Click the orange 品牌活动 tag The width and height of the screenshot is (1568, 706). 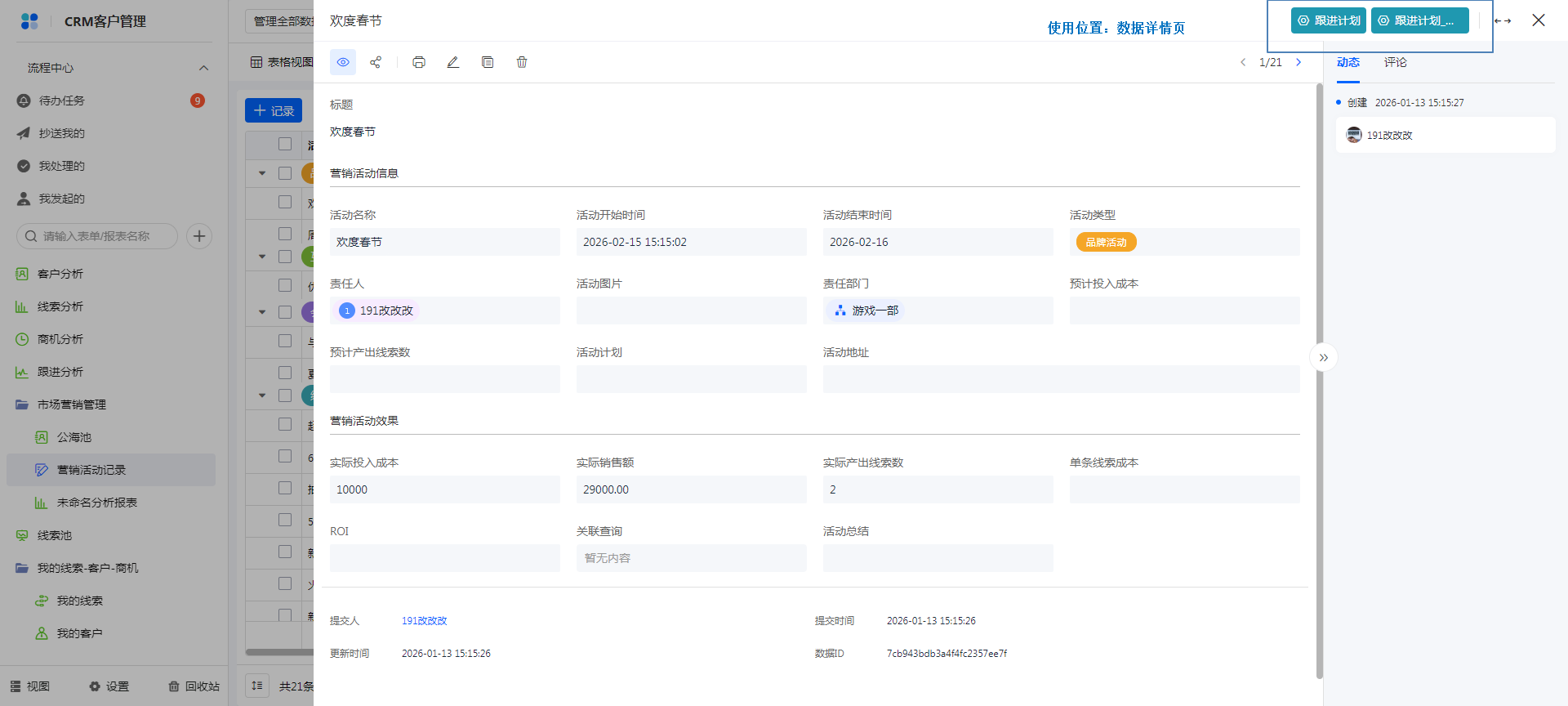1106,242
